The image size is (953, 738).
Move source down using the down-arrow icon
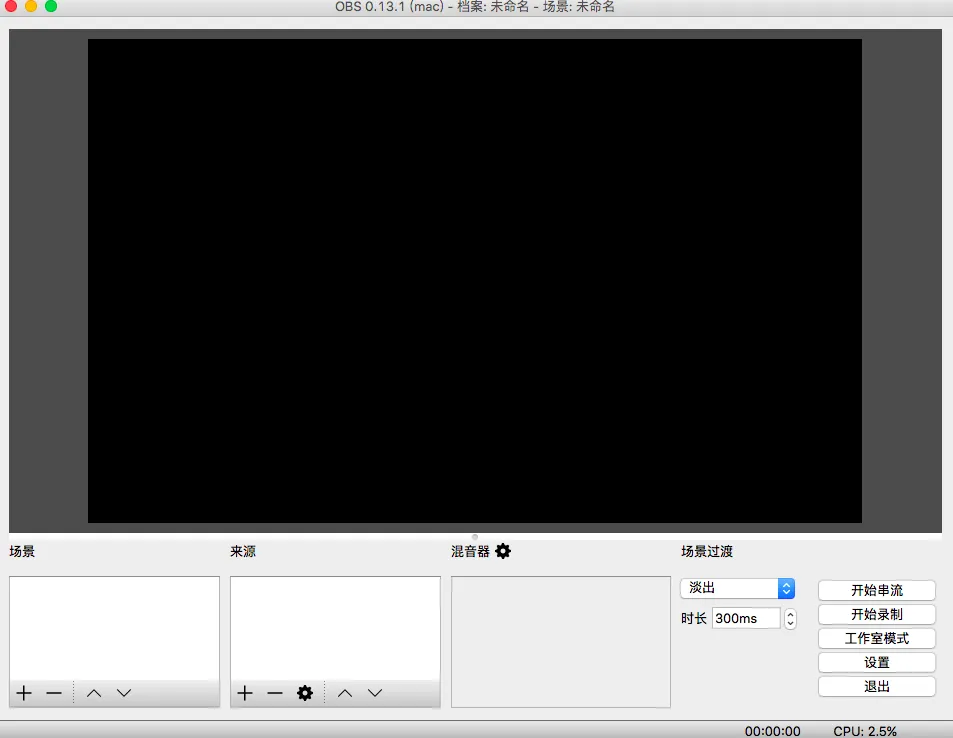click(x=374, y=692)
